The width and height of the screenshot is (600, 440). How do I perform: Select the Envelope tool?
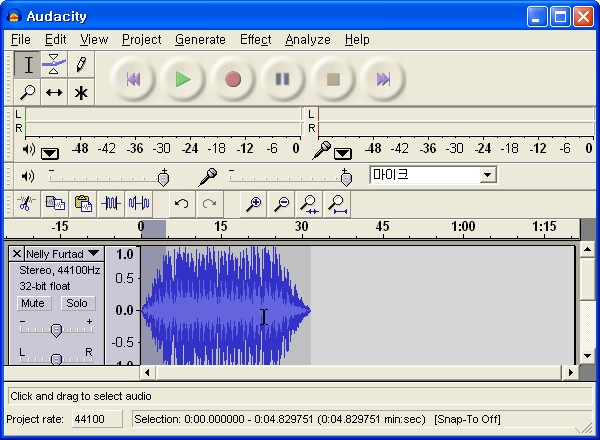click(x=54, y=64)
